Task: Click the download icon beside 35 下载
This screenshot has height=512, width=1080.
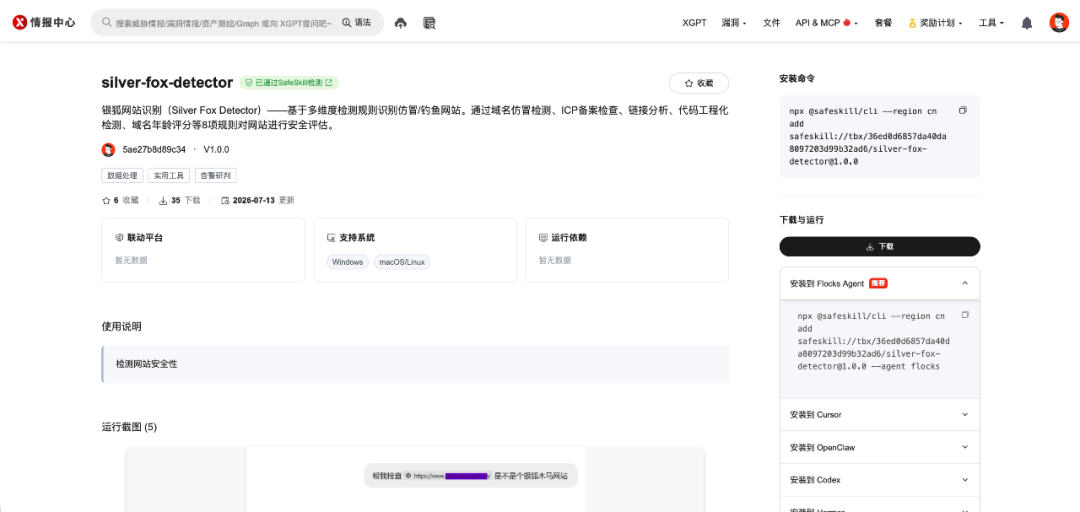Action: (163, 201)
